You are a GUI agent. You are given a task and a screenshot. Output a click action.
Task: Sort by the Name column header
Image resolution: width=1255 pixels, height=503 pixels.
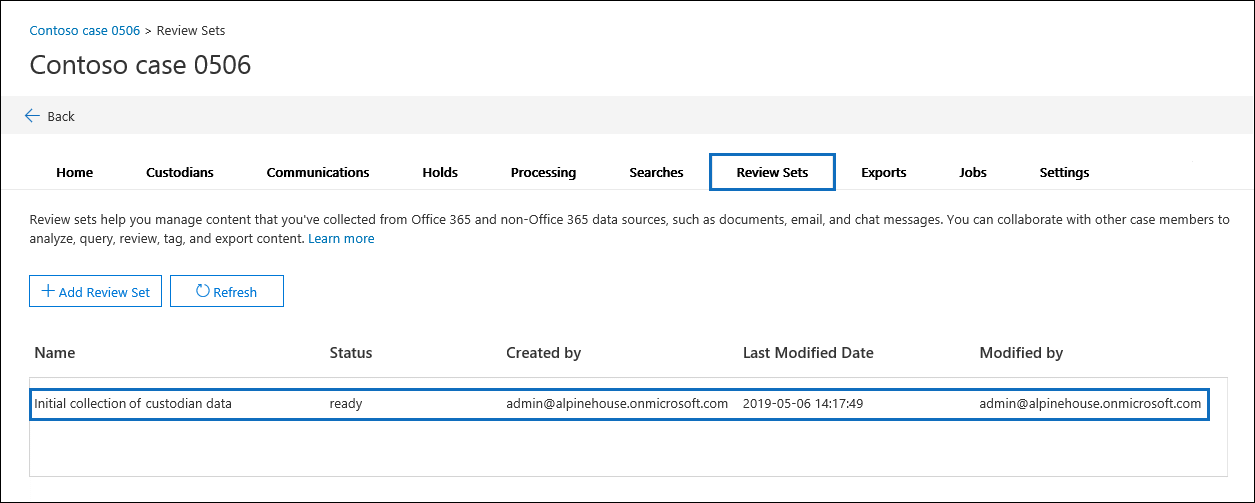pyautogui.click(x=55, y=353)
